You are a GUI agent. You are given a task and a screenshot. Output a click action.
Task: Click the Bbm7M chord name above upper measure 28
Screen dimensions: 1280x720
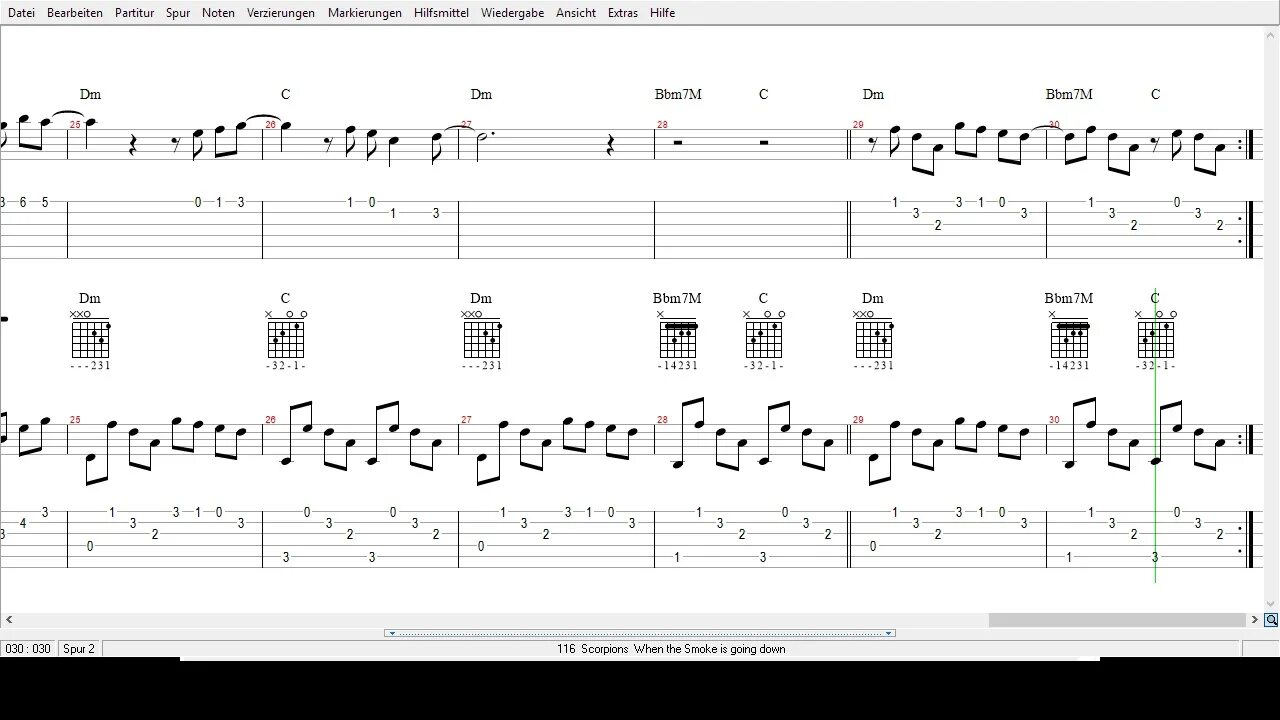pyautogui.click(x=678, y=94)
